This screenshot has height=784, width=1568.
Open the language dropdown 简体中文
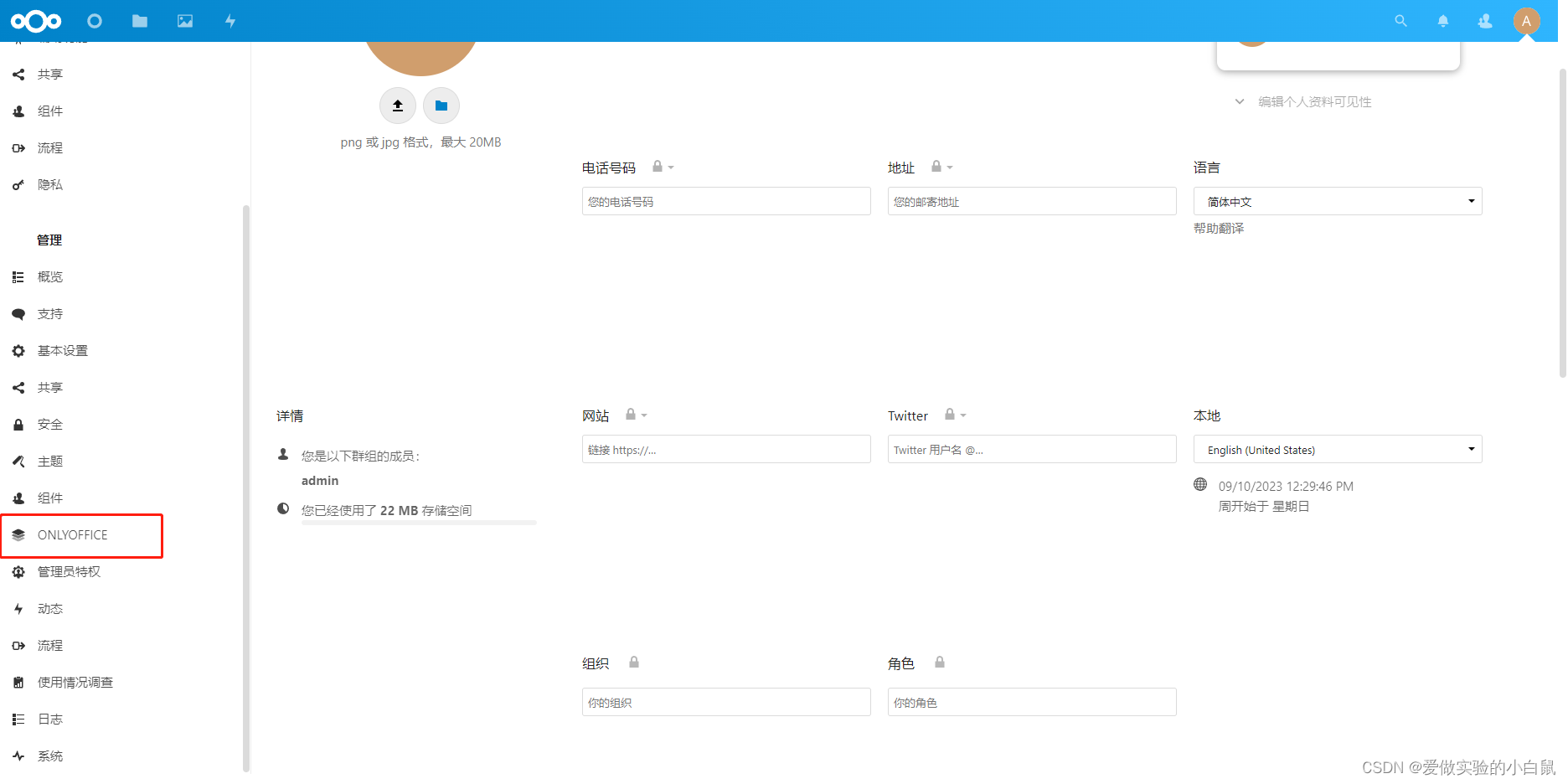(1338, 201)
